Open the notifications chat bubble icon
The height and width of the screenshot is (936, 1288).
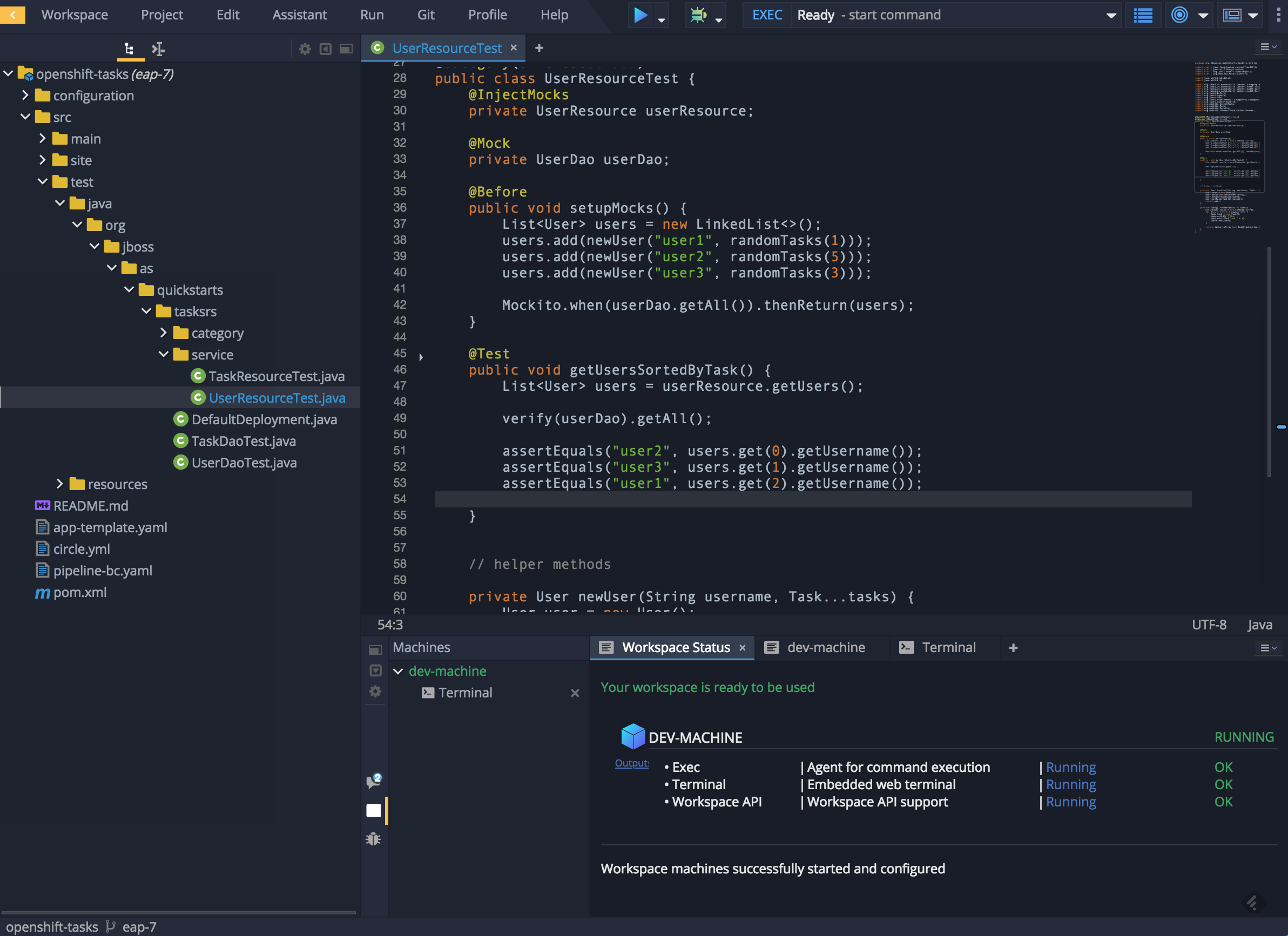click(374, 781)
